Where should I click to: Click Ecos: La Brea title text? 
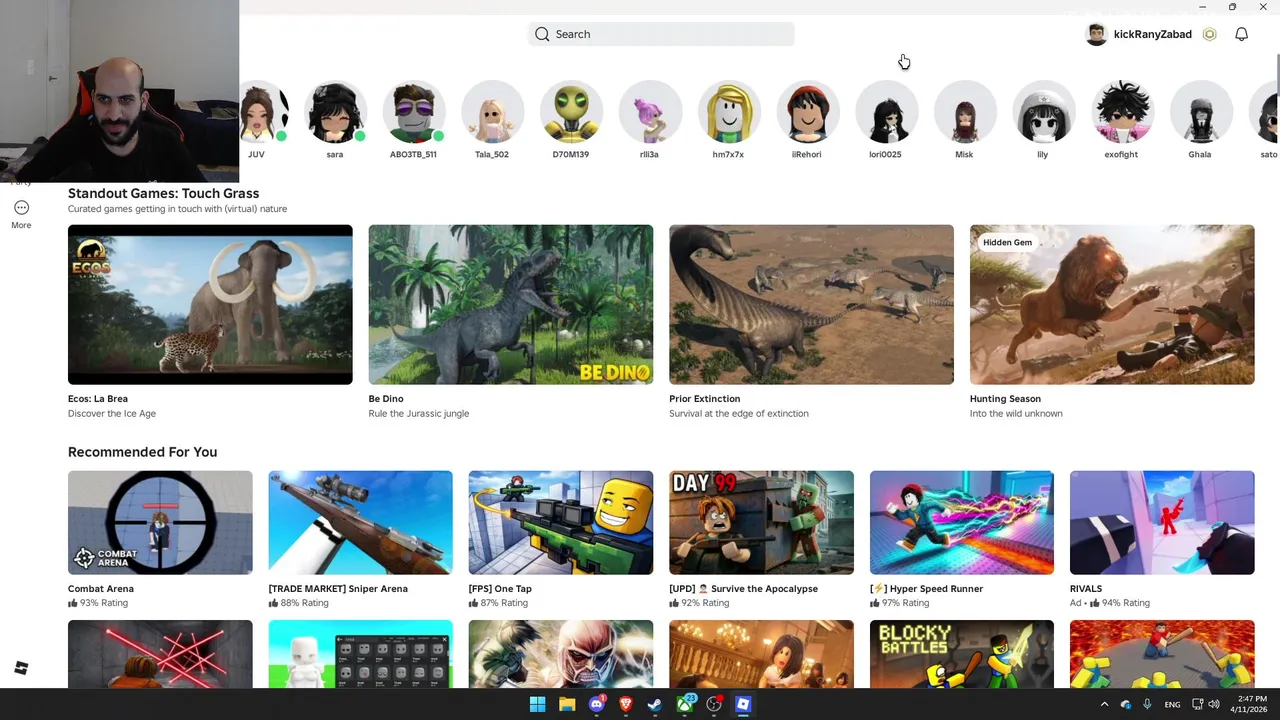(98, 398)
